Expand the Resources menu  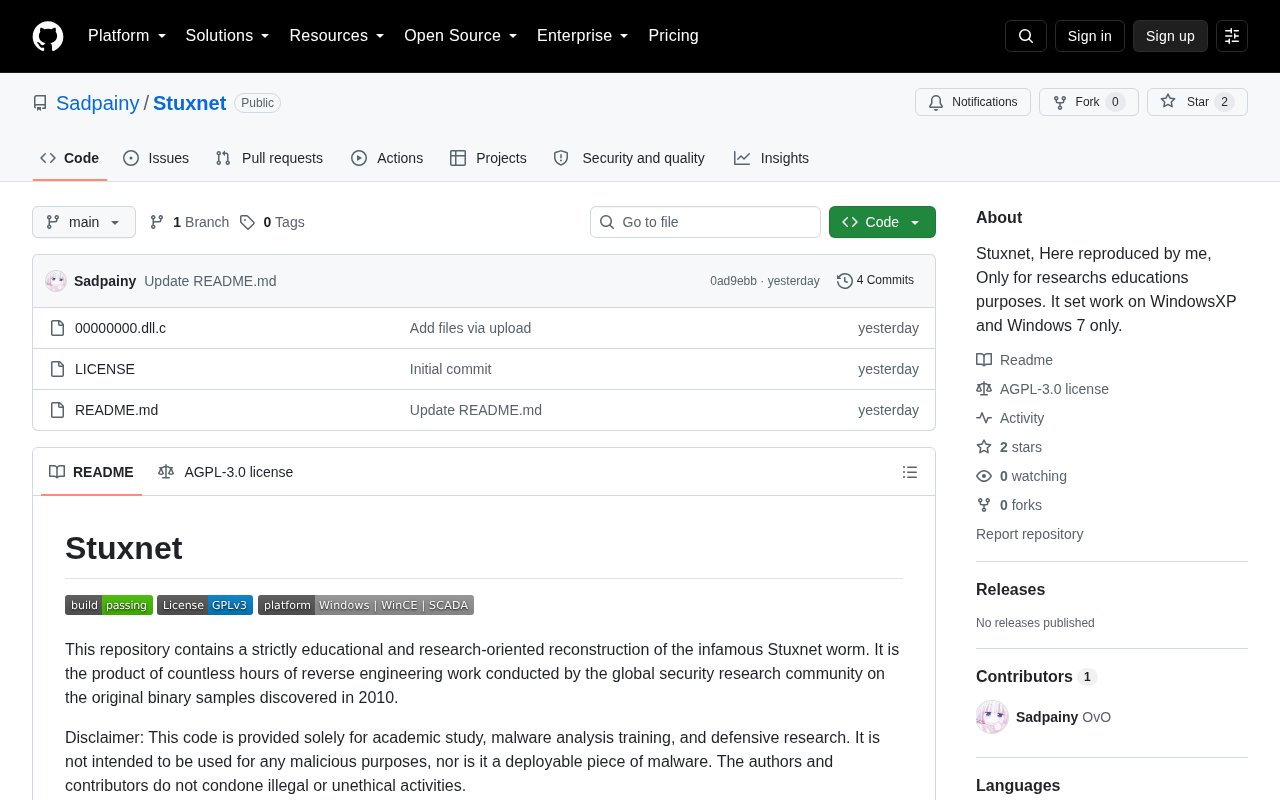coord(337,36)
